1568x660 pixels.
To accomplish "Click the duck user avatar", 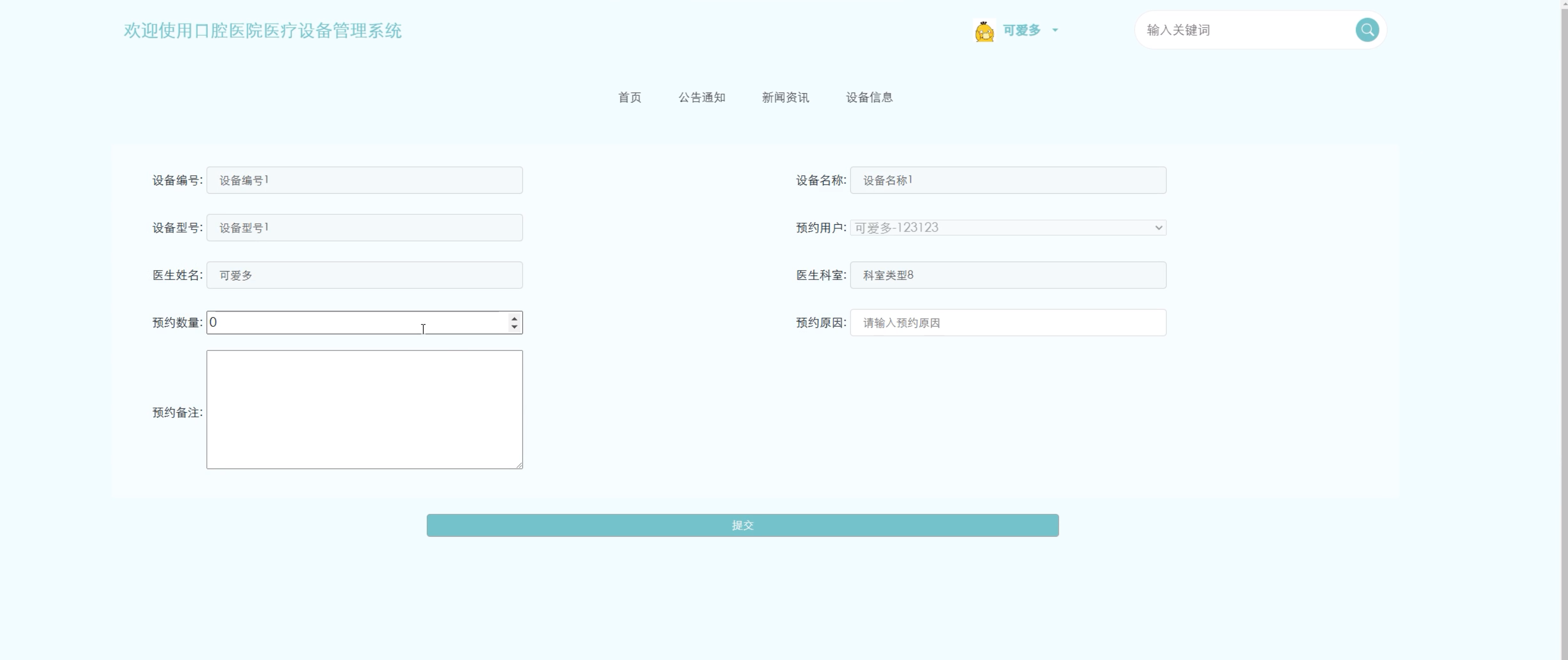I will 983,31.
